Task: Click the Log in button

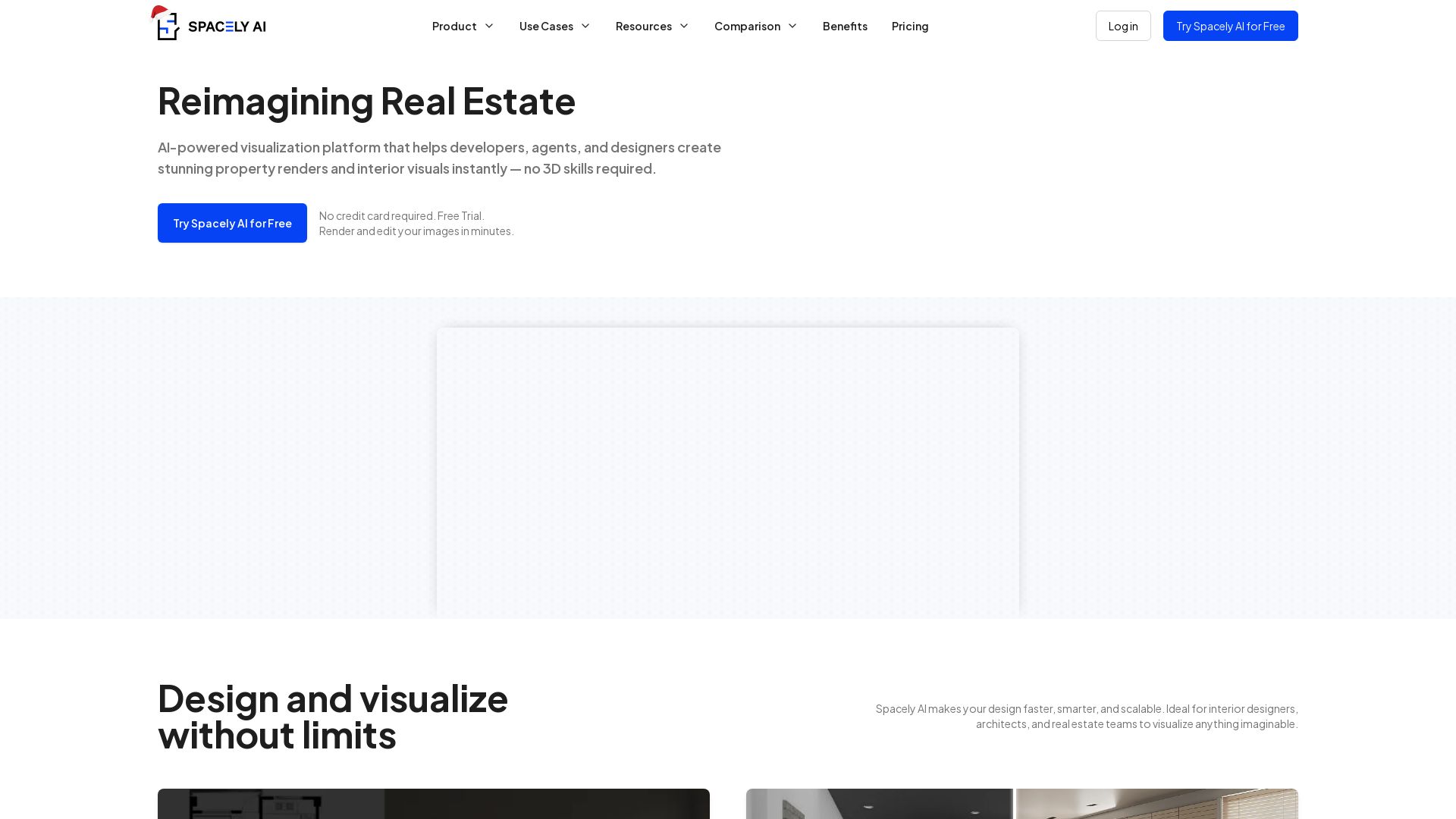Action: pyautogui.click(x=1123, y=26)
